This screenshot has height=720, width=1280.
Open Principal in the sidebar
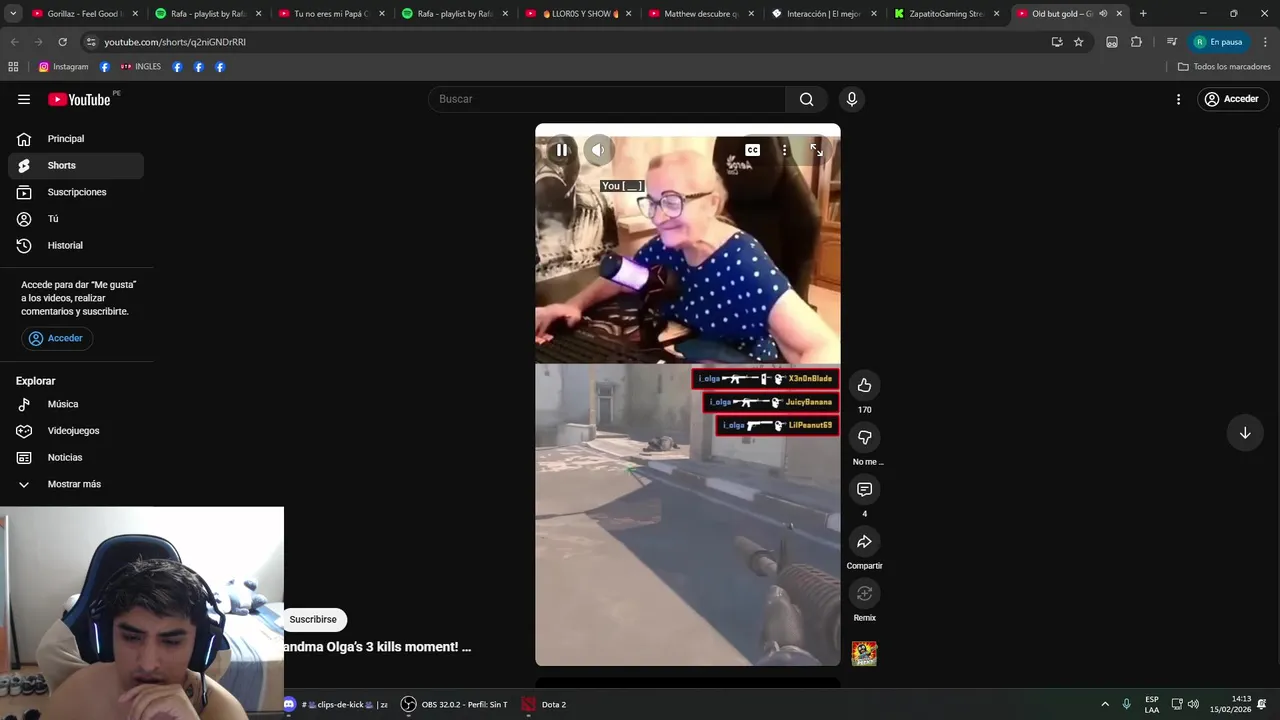pyautogui.click(x=76, y=139)
